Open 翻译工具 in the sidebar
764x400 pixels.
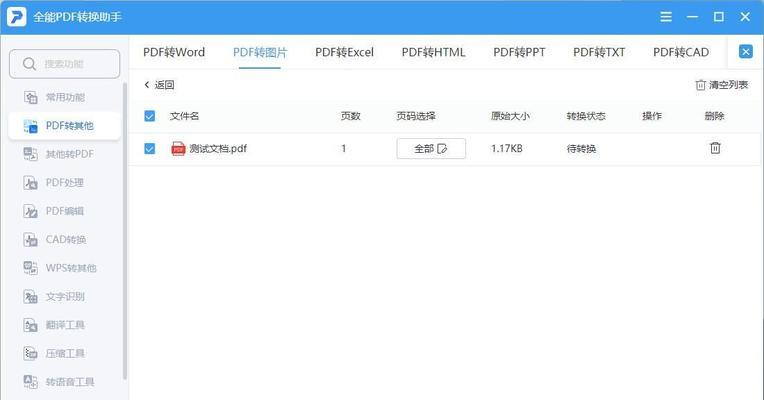click(64, 325)
